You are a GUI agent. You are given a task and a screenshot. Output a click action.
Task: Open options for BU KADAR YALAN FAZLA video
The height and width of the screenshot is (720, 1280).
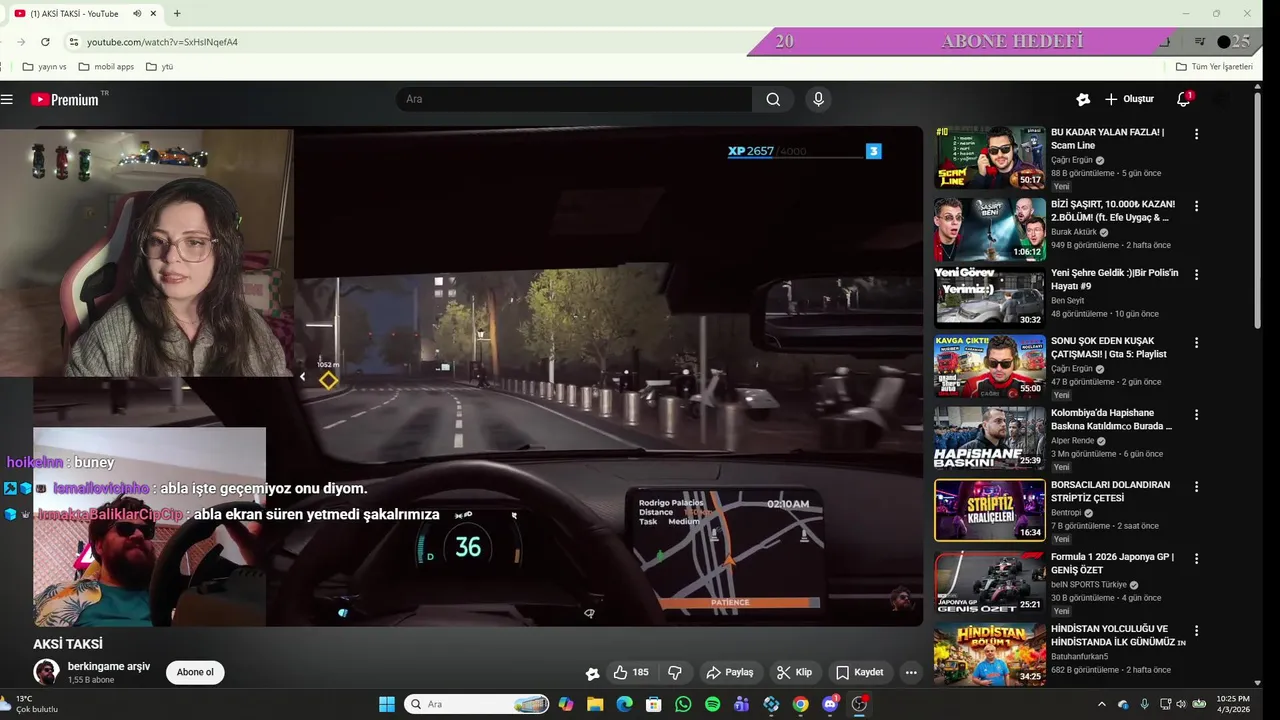click(x=1196, y=134)
